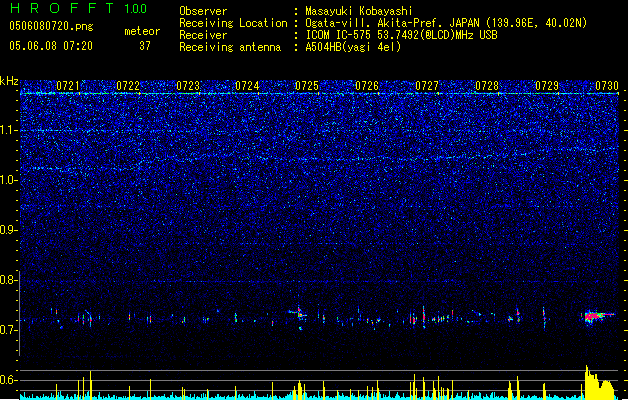Screen dimensions: 629x400
Task: Click observer name Masayuki Kobayashi
Action: [x=359, y=11]
